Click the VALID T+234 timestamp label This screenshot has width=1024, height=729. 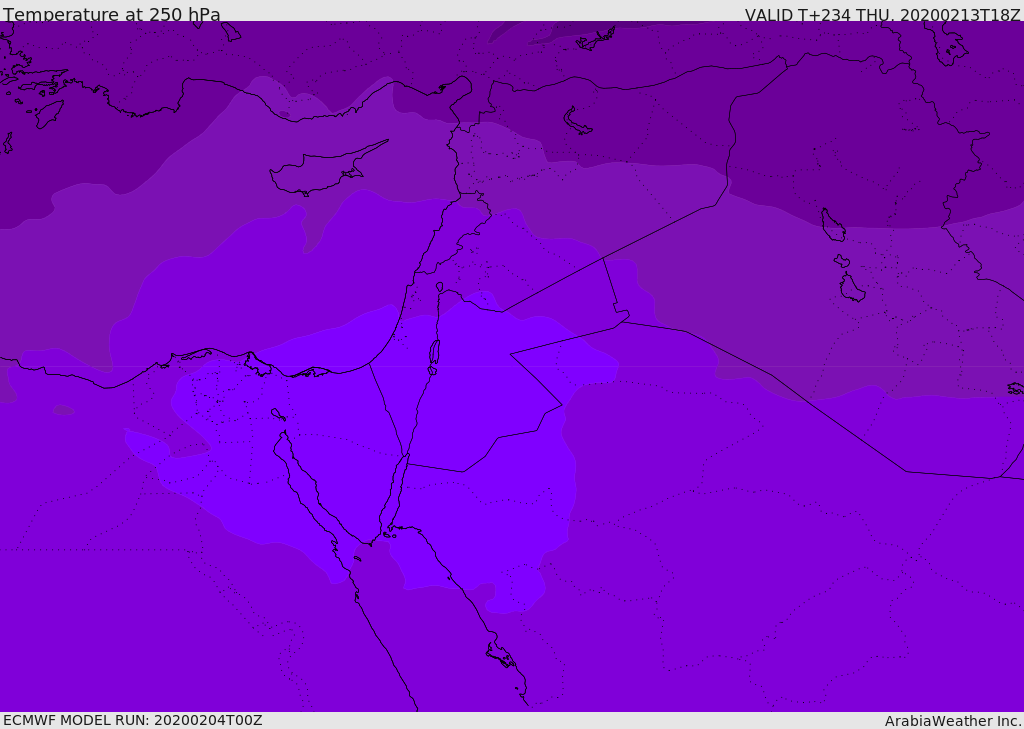pyautogui.click(x=882, y=15)
